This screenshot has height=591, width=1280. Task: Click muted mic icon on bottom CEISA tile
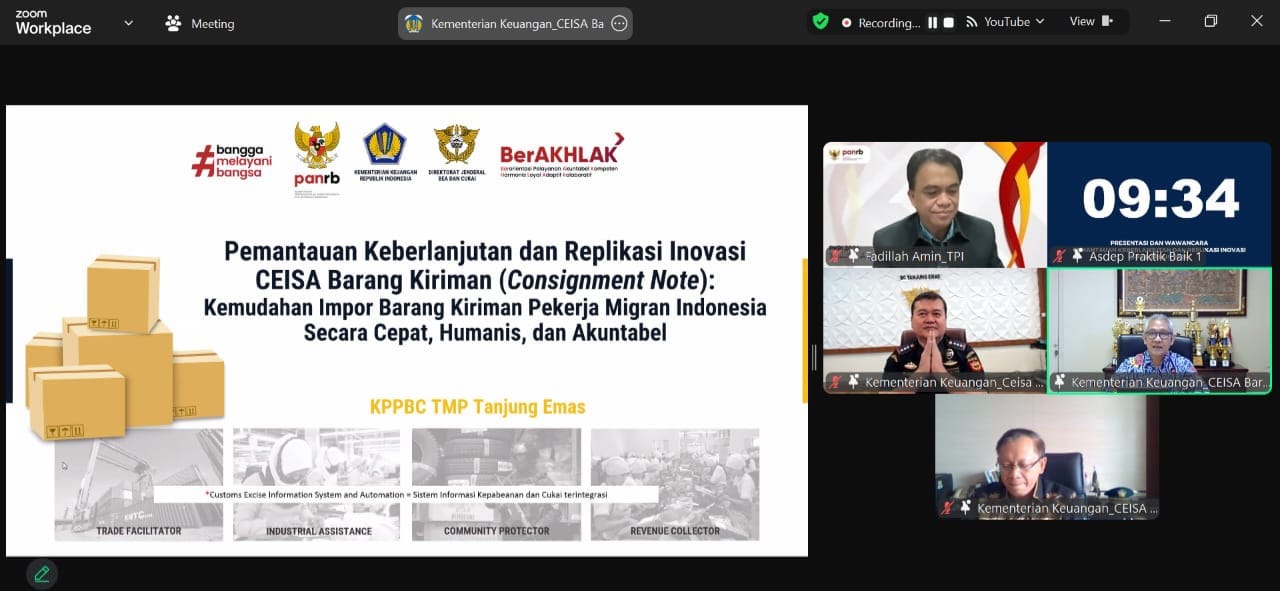point(947,508)
